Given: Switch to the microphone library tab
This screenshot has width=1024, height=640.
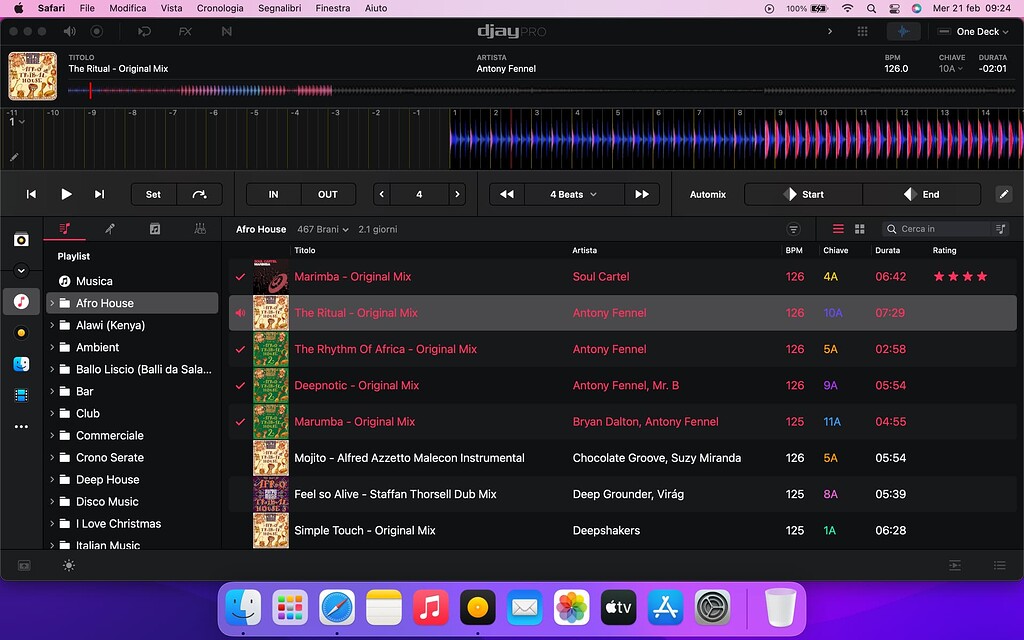Looking at the screenshot, I should pyautogui.click(x=110, y=228).
